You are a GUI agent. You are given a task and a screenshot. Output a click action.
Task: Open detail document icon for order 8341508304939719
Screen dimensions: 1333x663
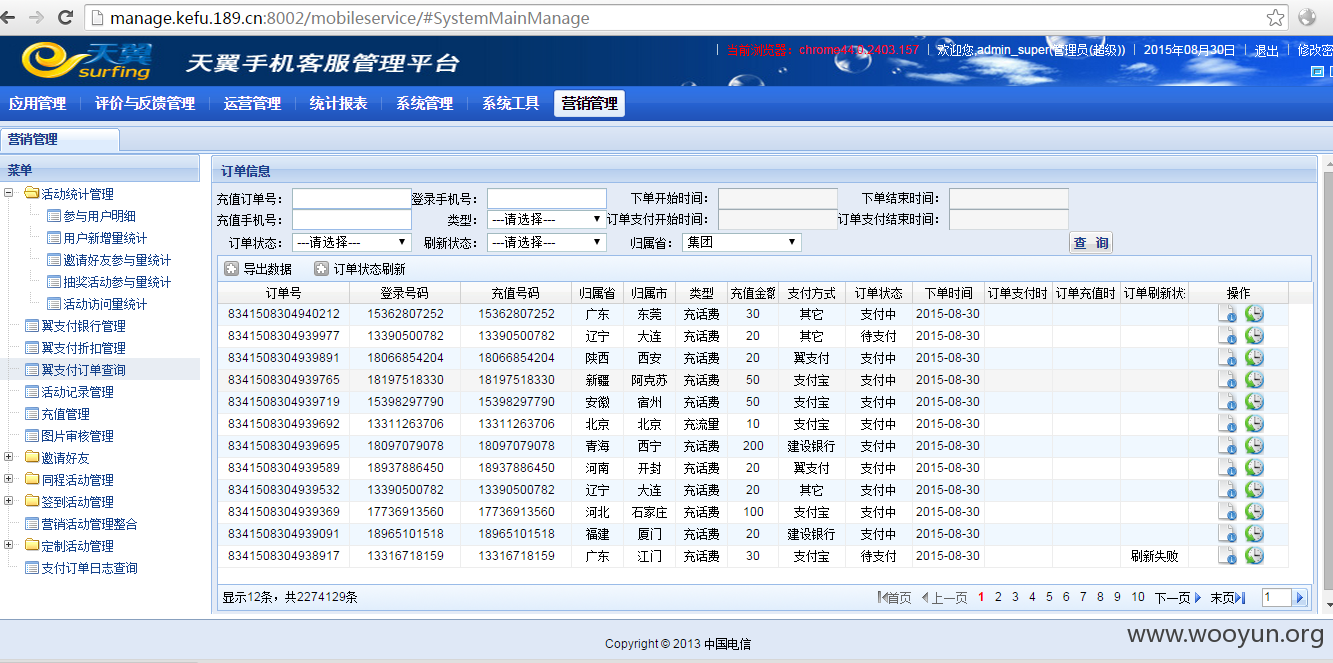tap(1227, 402)
